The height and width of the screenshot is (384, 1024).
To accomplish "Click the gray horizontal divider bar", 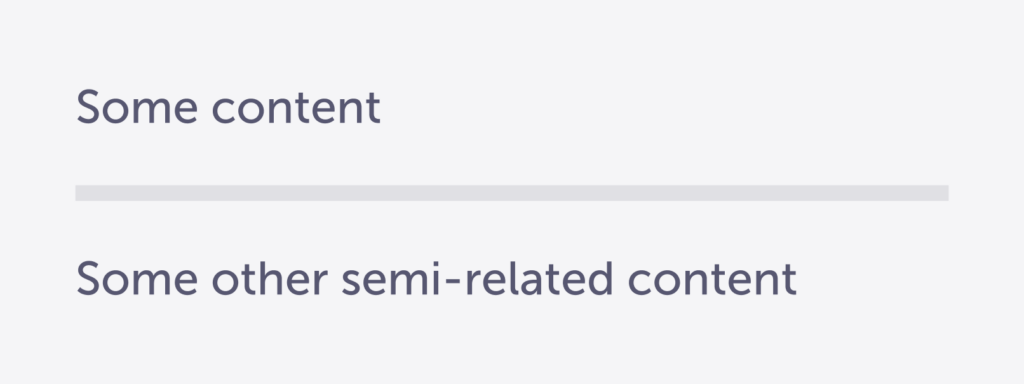I will [512, 193].
